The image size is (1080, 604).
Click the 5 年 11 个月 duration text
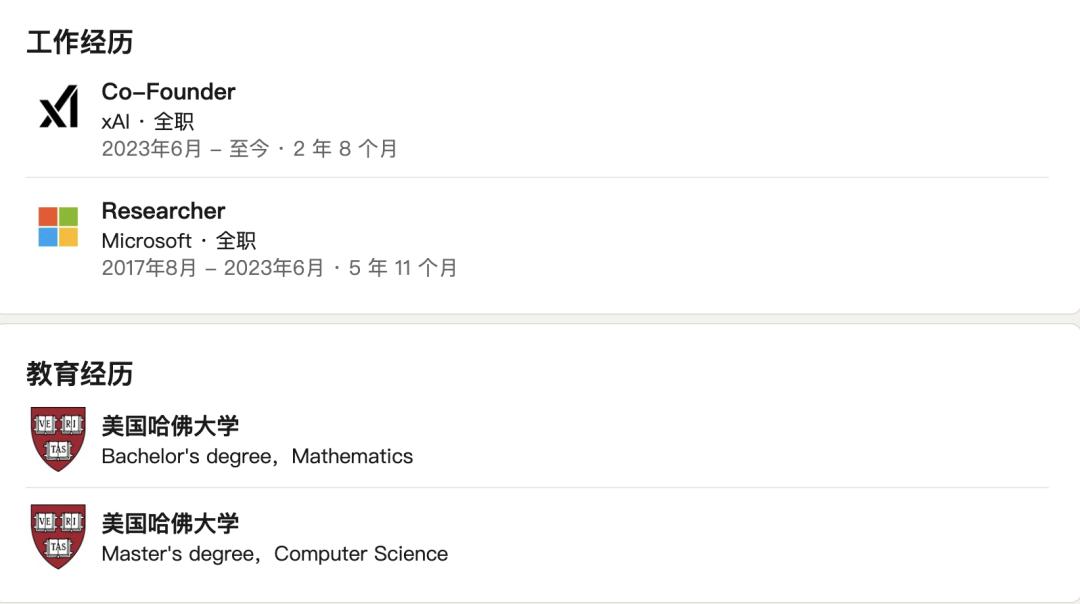(403, 268)
